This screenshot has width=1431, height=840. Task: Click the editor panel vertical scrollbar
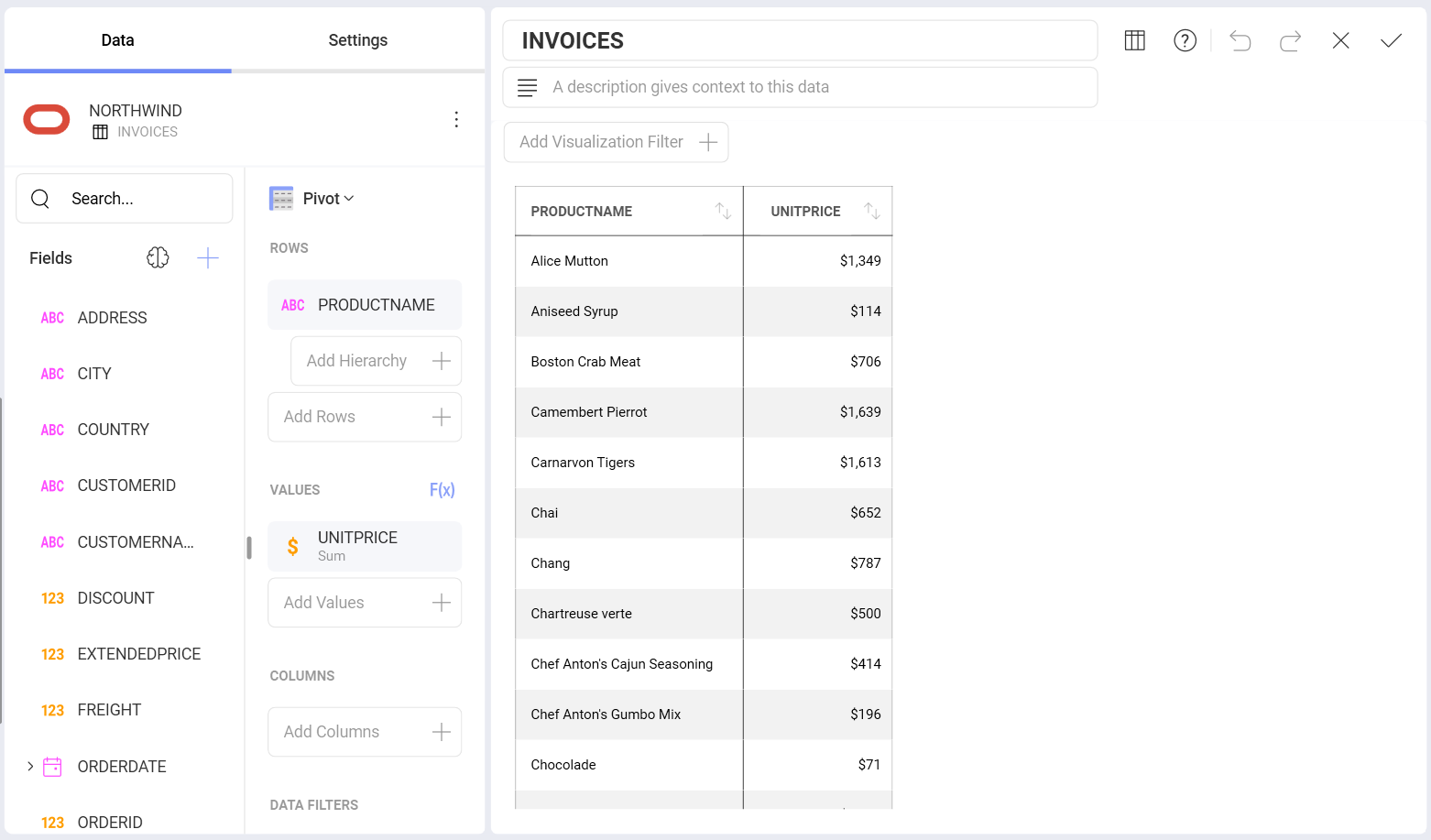(x=249, y=548)
